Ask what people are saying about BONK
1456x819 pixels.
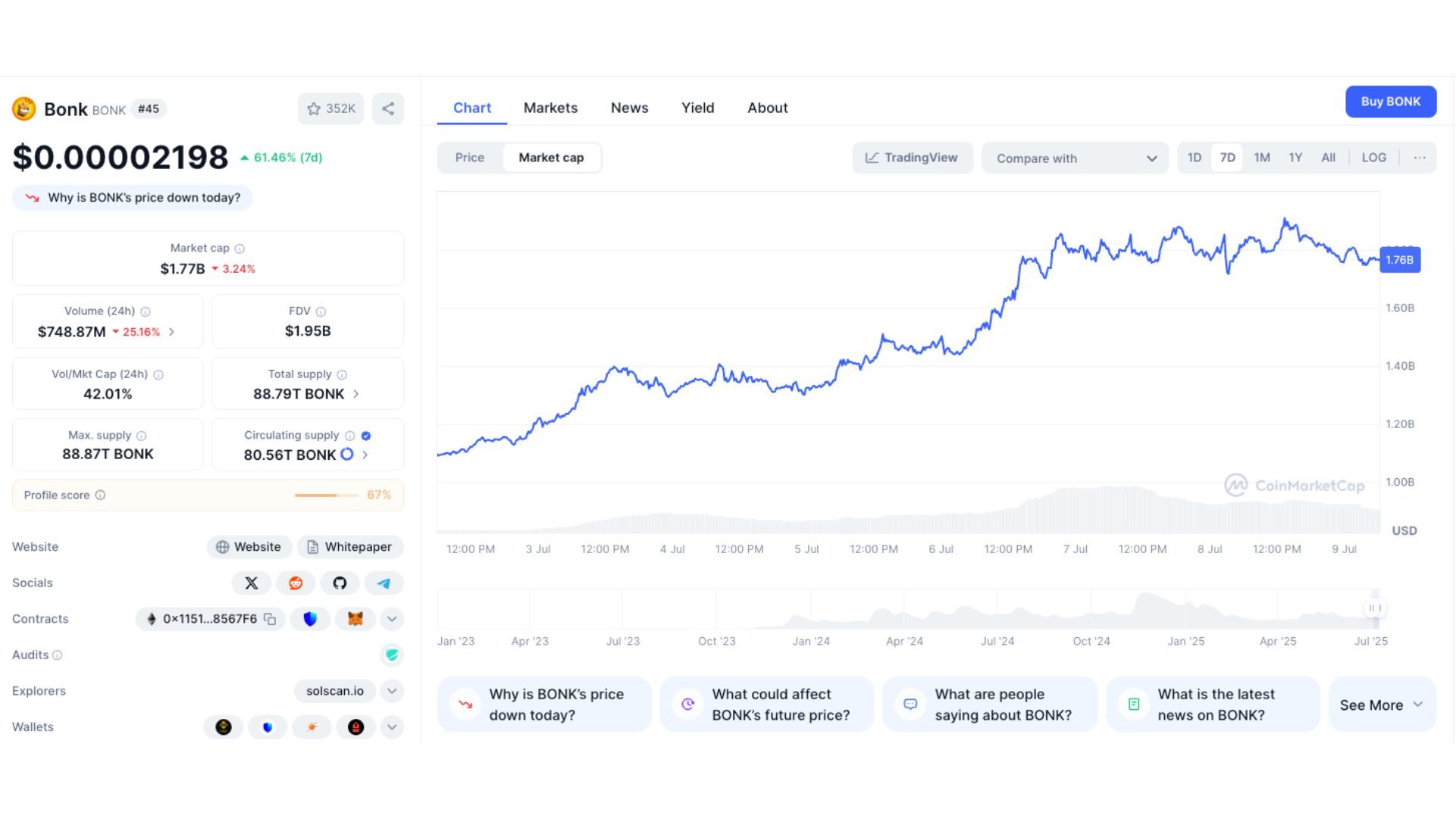990,705
